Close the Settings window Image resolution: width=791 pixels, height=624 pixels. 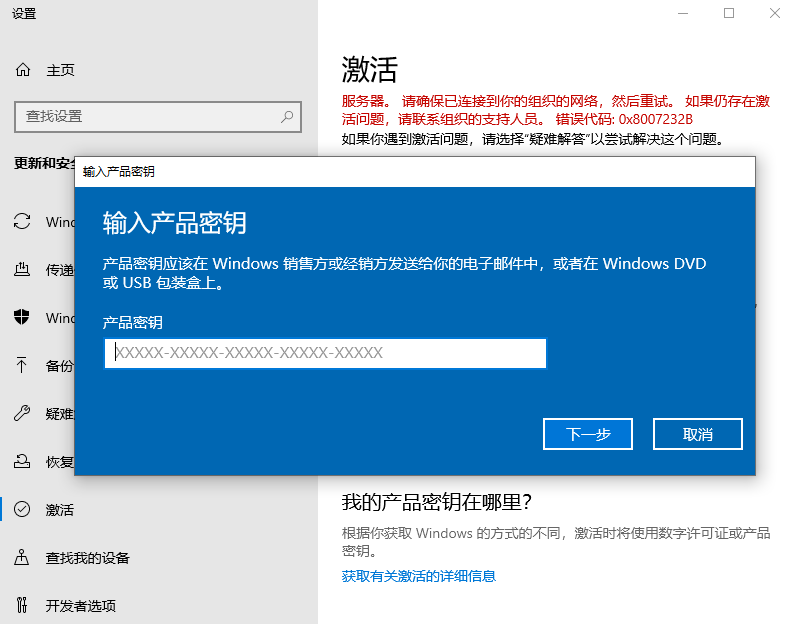click(775, 13)
